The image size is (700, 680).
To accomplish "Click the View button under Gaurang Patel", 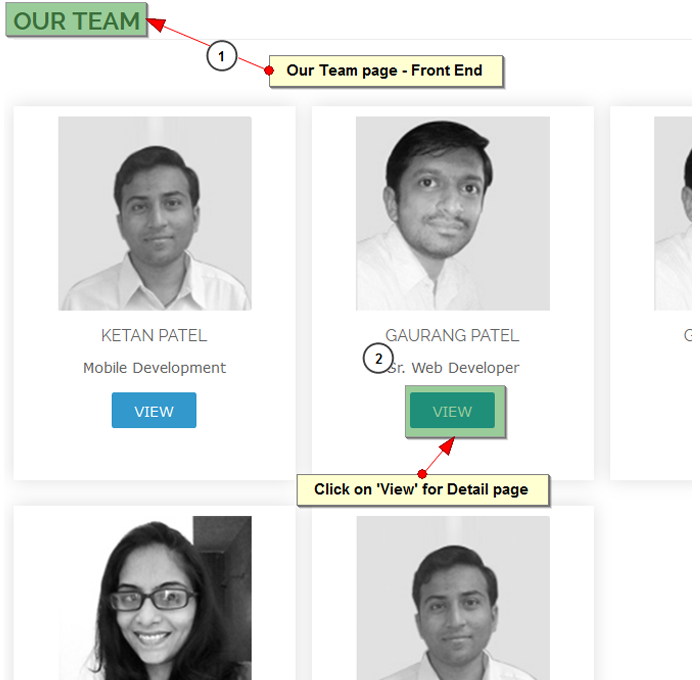I will click(452, 410).
